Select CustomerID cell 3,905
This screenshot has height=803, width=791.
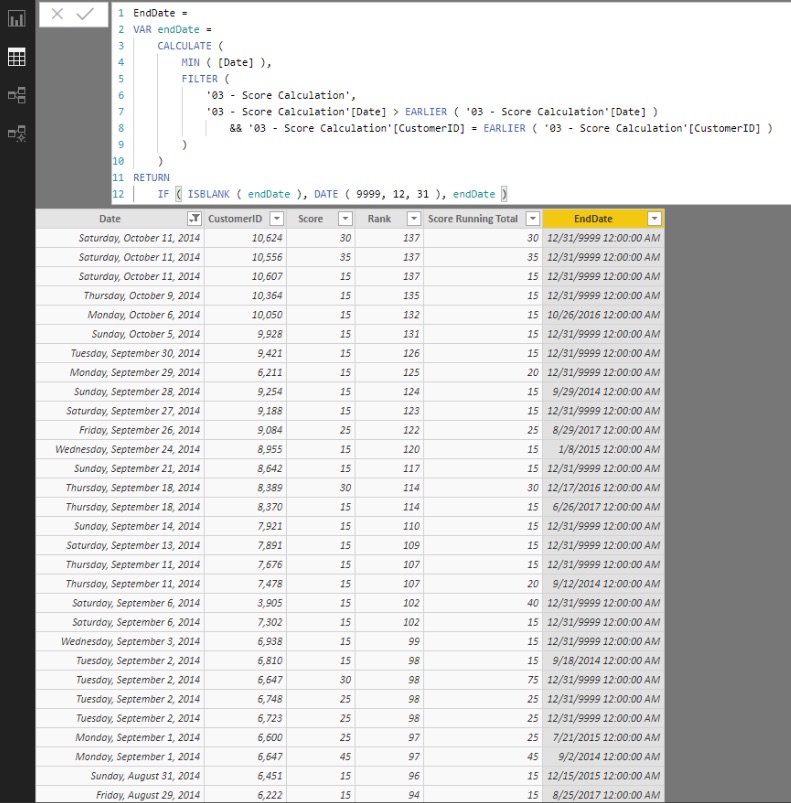point(245,603)
